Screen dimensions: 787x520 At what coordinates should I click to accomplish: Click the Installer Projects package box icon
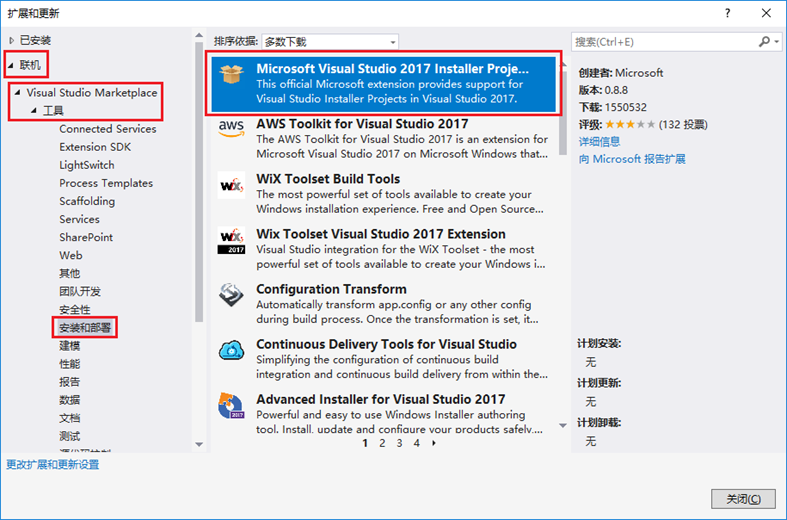pyautogui.click(x=231, y=74)
